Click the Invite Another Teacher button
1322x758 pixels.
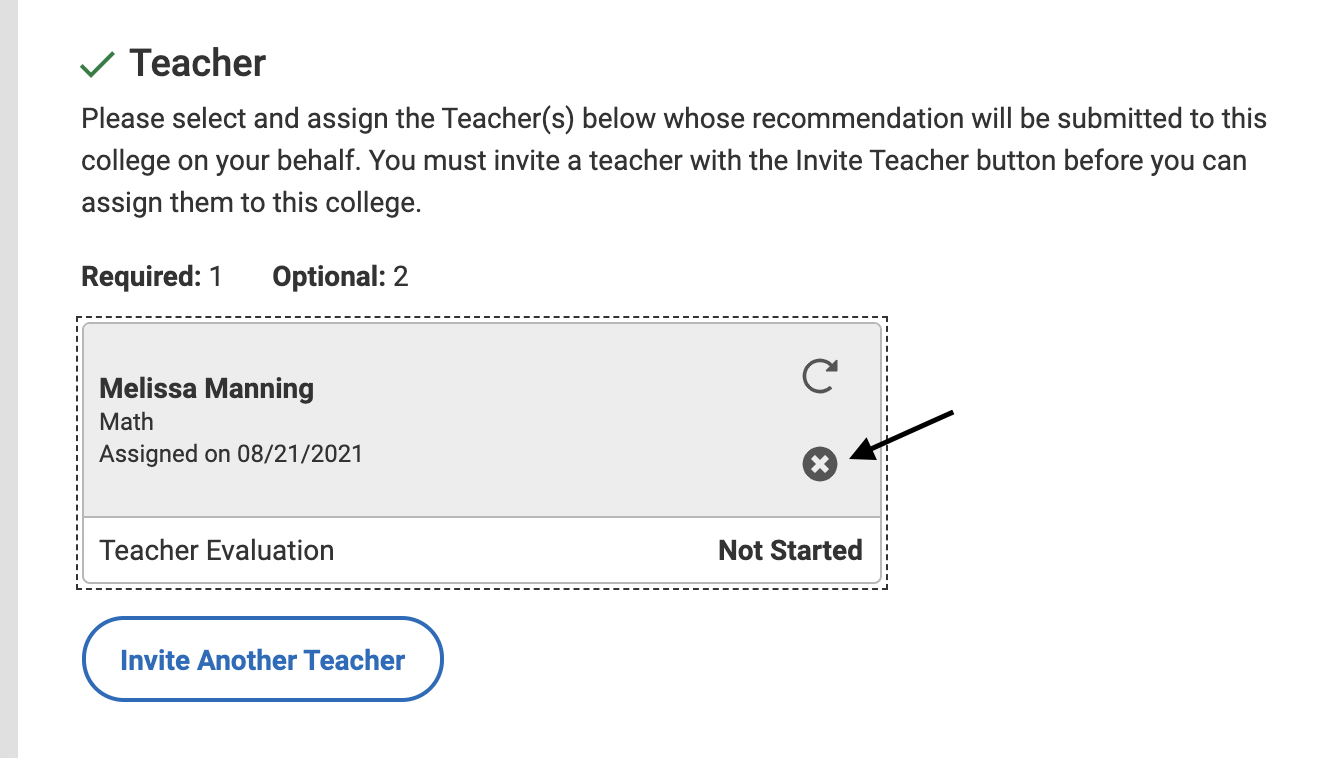pyautogui.click(x=262, y=659)
